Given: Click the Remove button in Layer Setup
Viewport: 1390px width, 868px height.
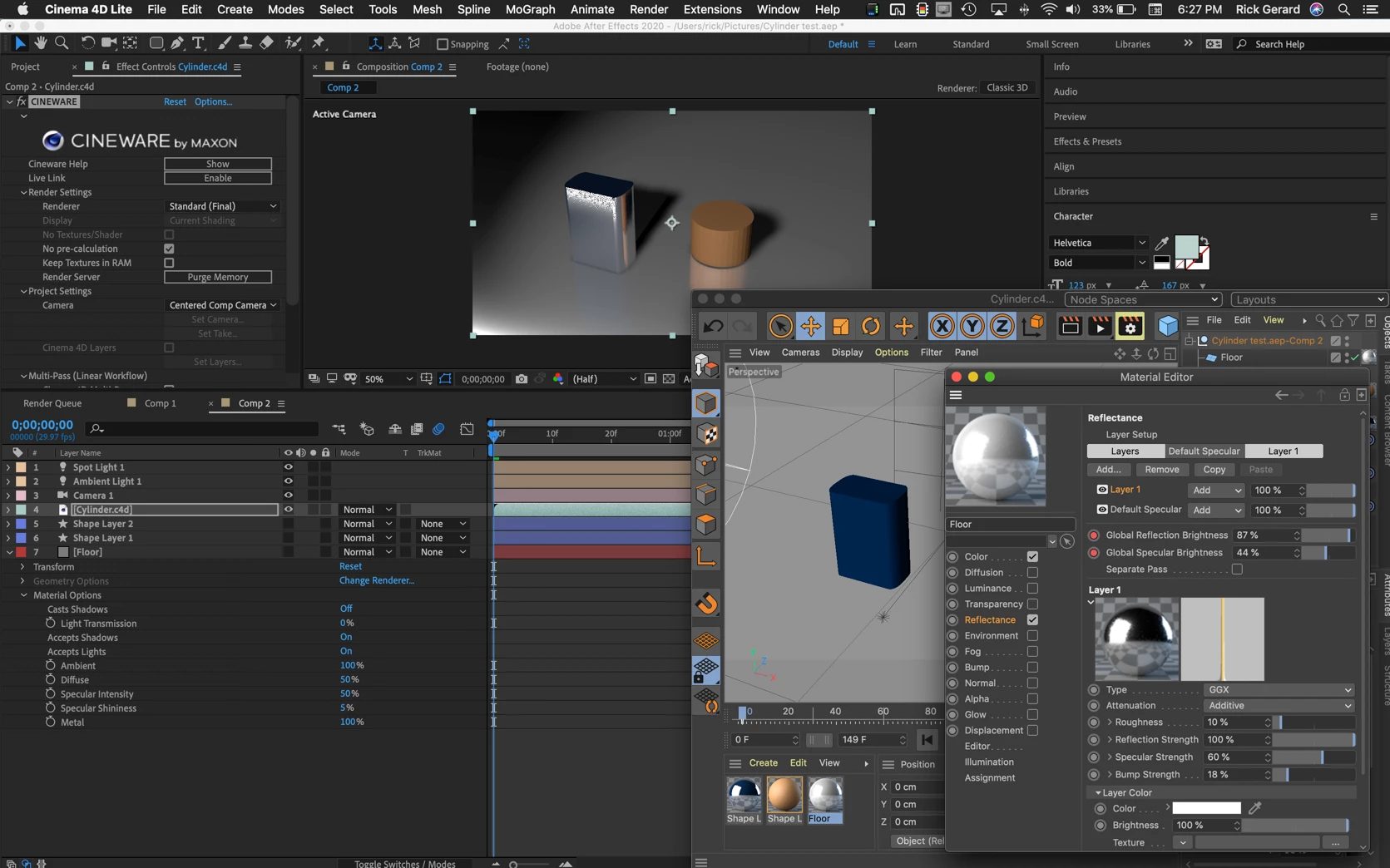Looking at the screenshot, I should click(1161, 470).
